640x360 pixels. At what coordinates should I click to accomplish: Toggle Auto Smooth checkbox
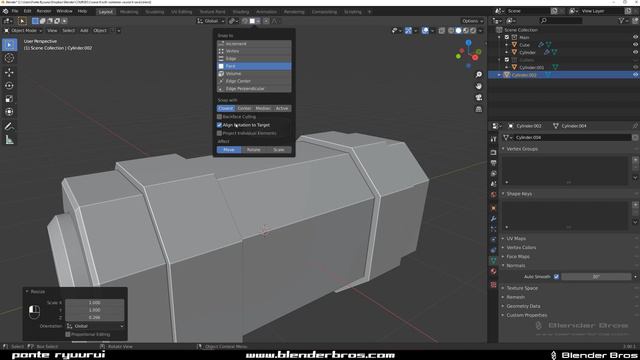click(x=556, y=277)
